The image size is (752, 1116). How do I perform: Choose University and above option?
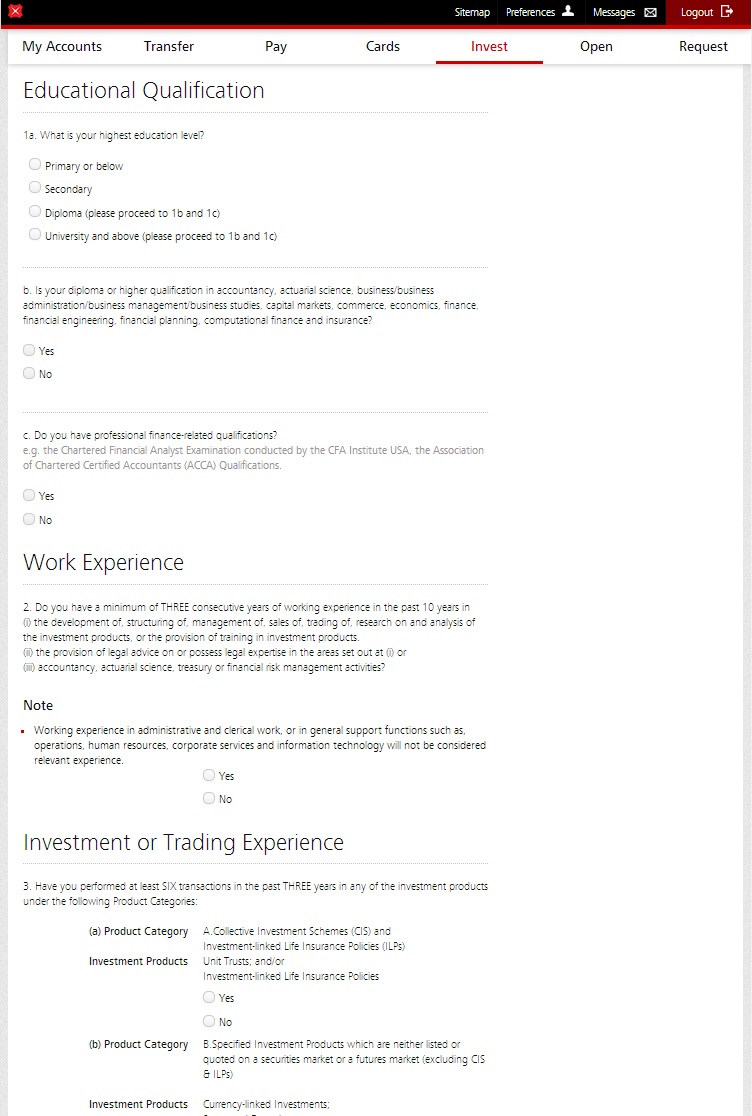click(35, 234)
